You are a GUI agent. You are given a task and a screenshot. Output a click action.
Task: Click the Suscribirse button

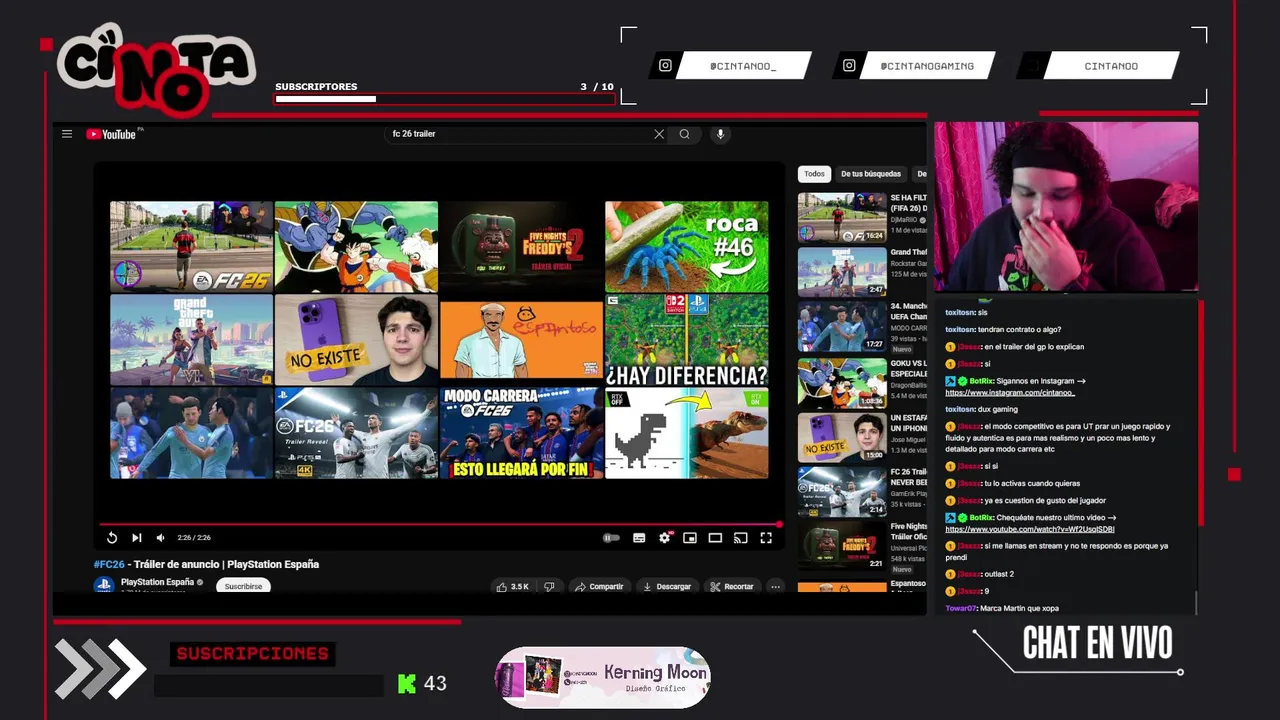point(243,586)
